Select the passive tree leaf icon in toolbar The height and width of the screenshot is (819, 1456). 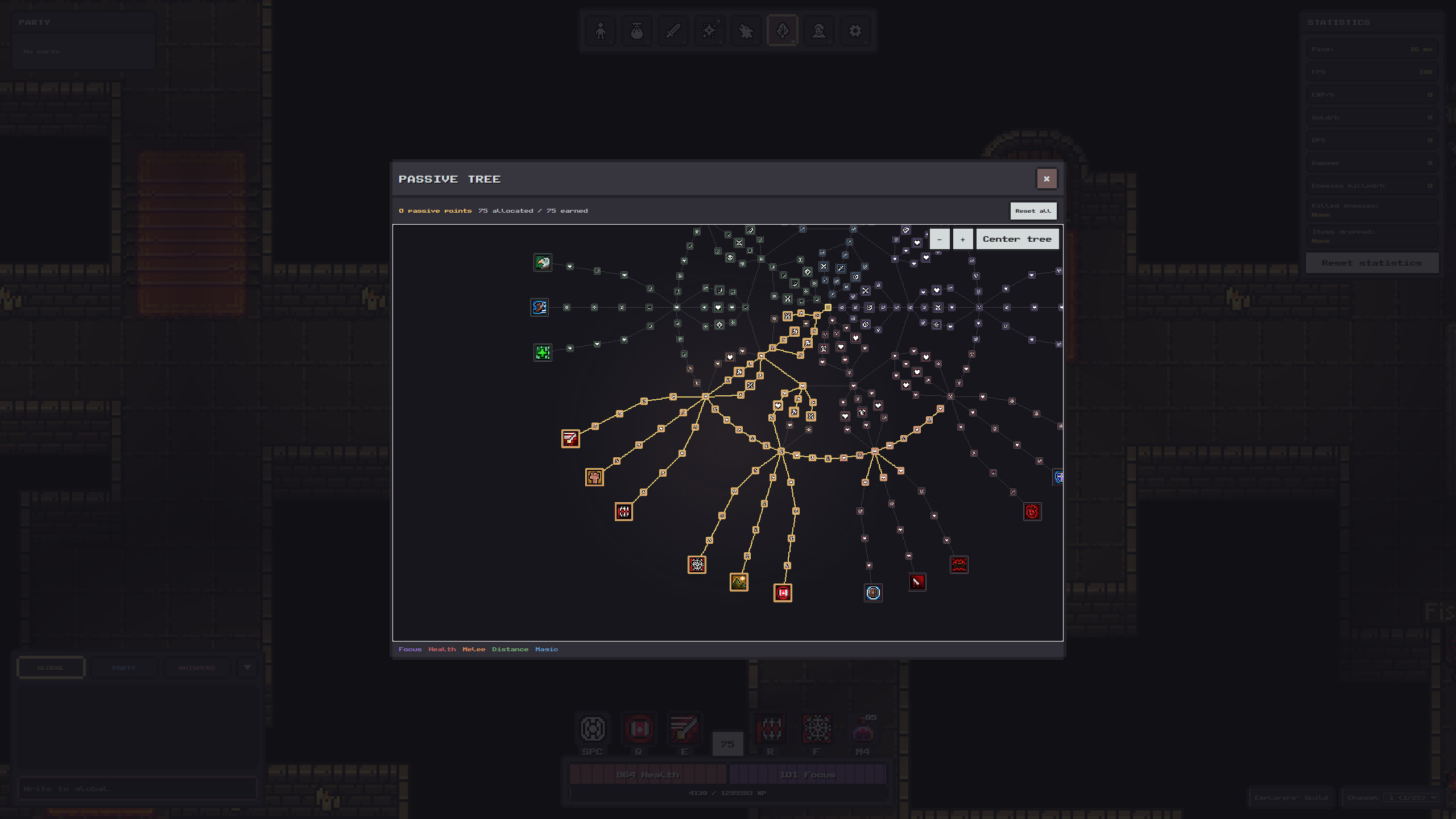(783, 31)
